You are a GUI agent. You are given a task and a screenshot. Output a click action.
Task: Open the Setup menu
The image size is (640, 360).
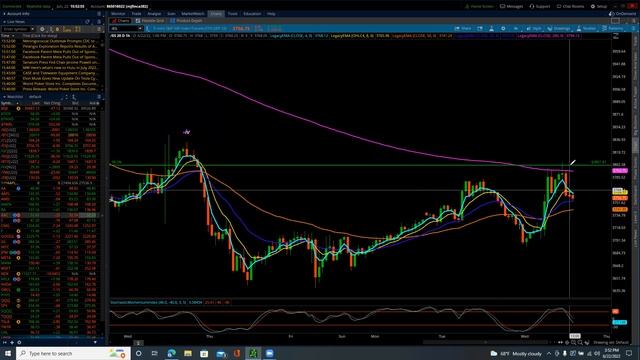tap(599, 6)
